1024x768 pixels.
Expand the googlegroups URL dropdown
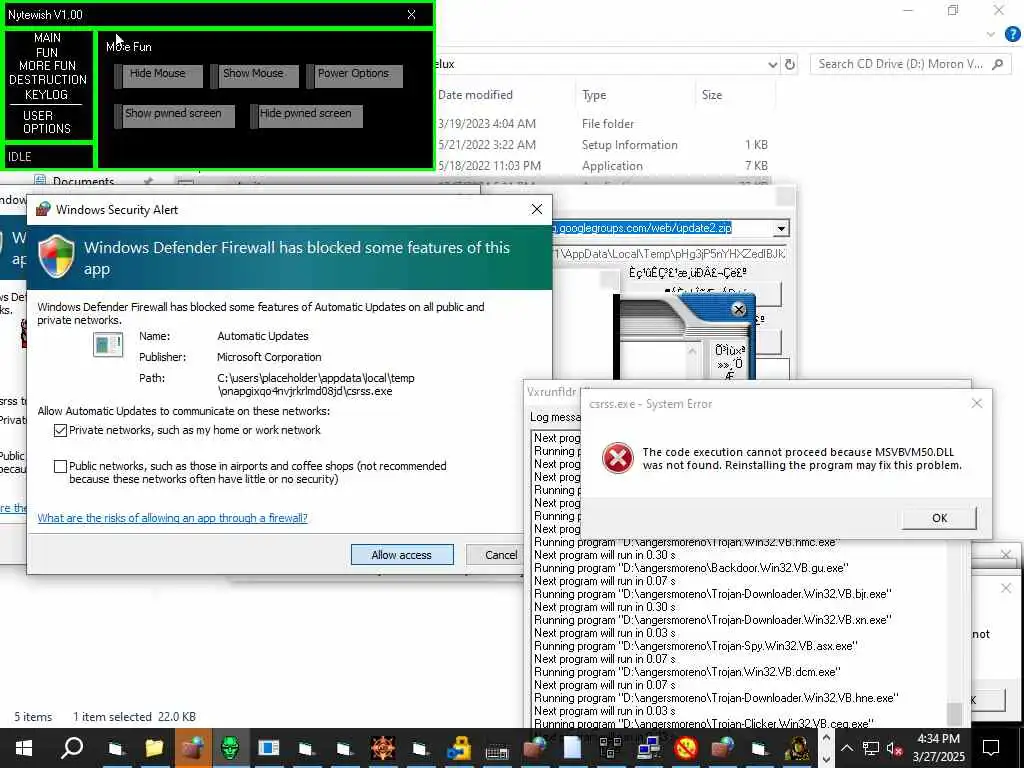point(781,229)
